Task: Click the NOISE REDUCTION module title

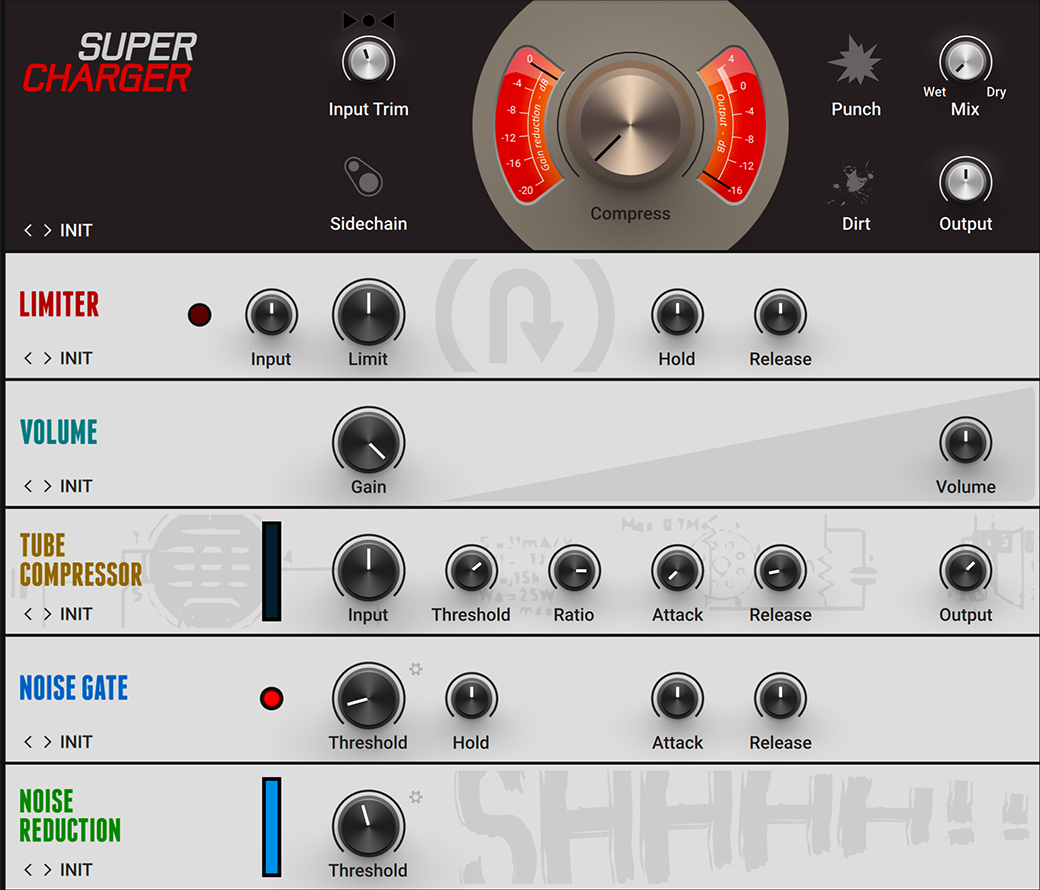Action: click(70, 816)
